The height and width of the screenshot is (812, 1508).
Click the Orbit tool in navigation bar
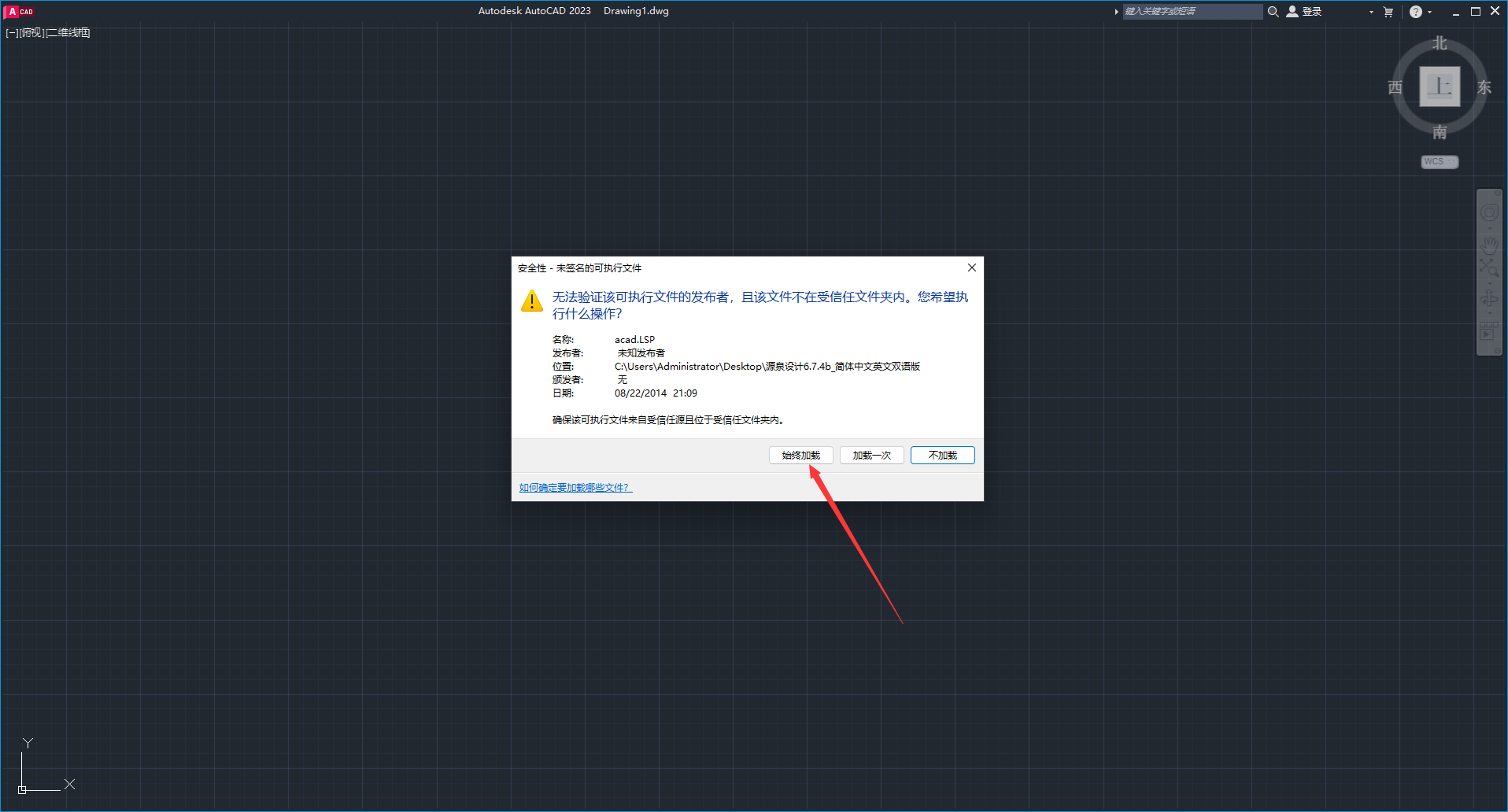point(1489,300)
